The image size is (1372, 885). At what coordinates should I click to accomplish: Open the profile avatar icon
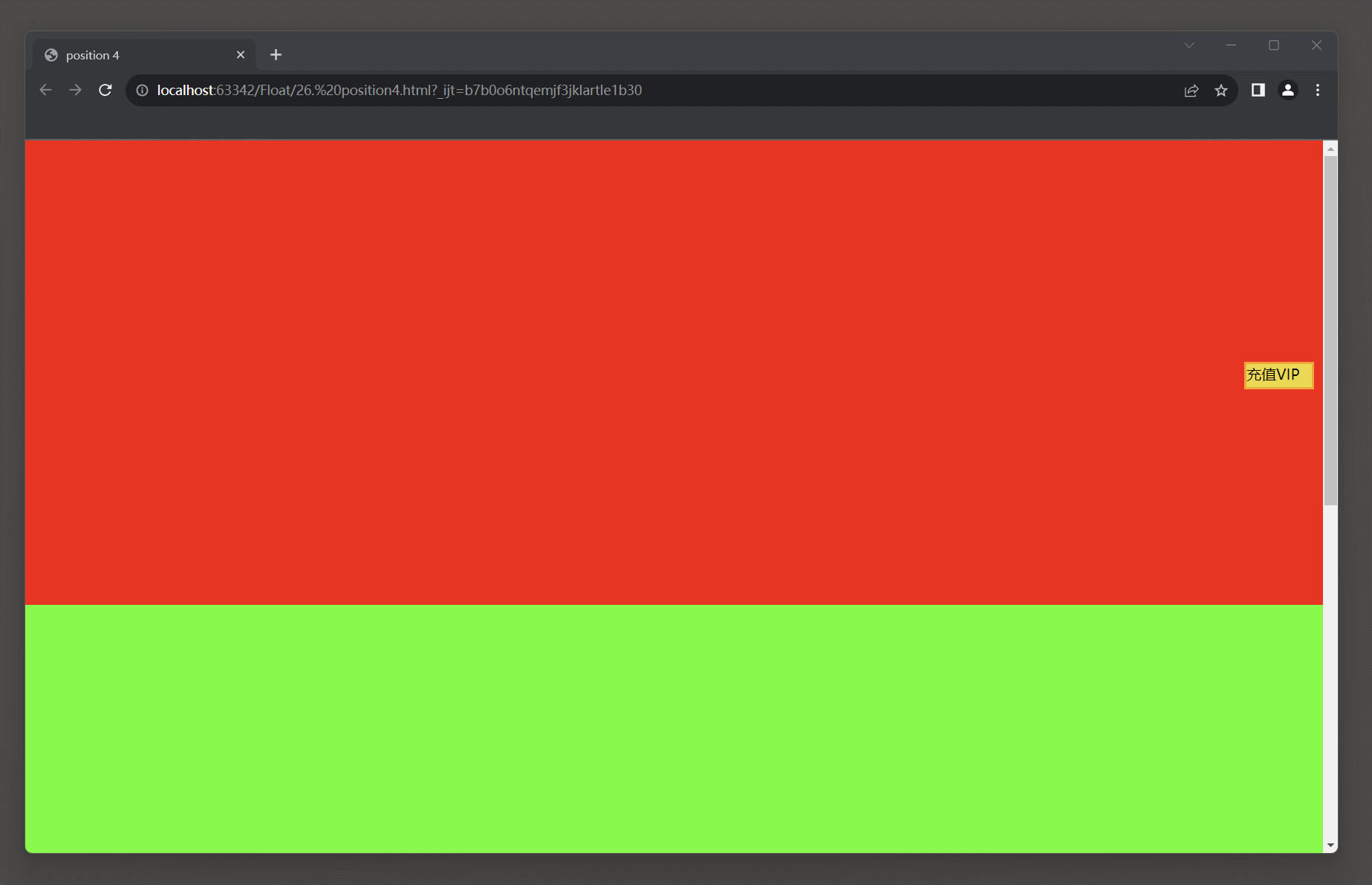1288,90
